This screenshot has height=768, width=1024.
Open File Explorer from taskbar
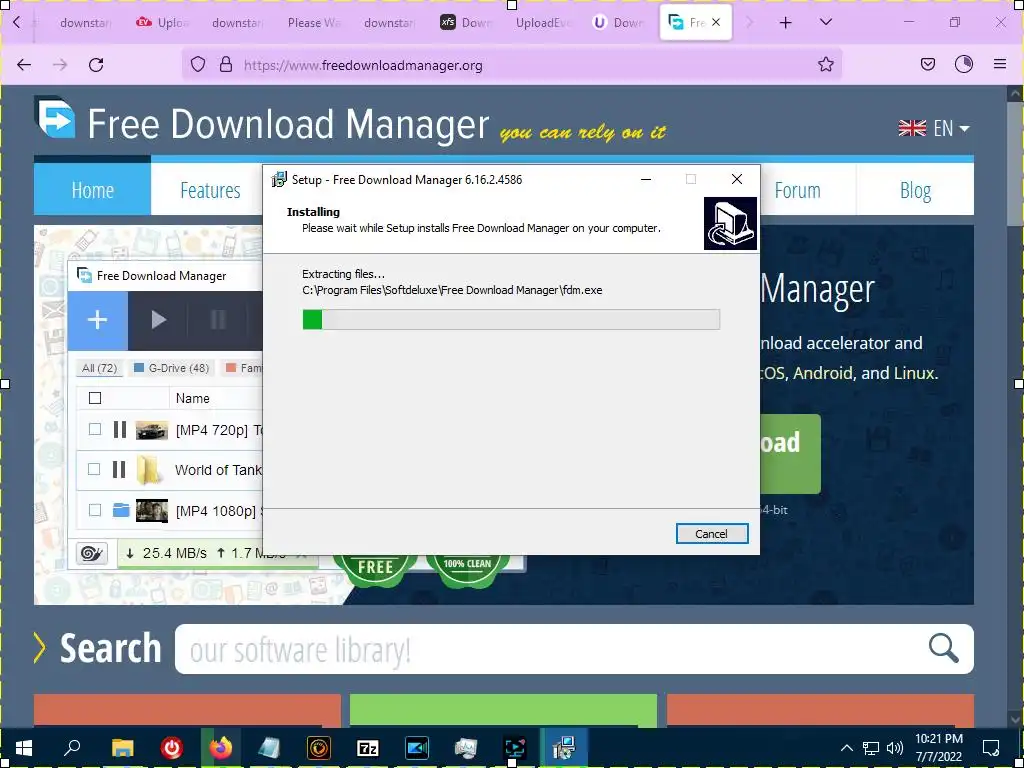122,748
